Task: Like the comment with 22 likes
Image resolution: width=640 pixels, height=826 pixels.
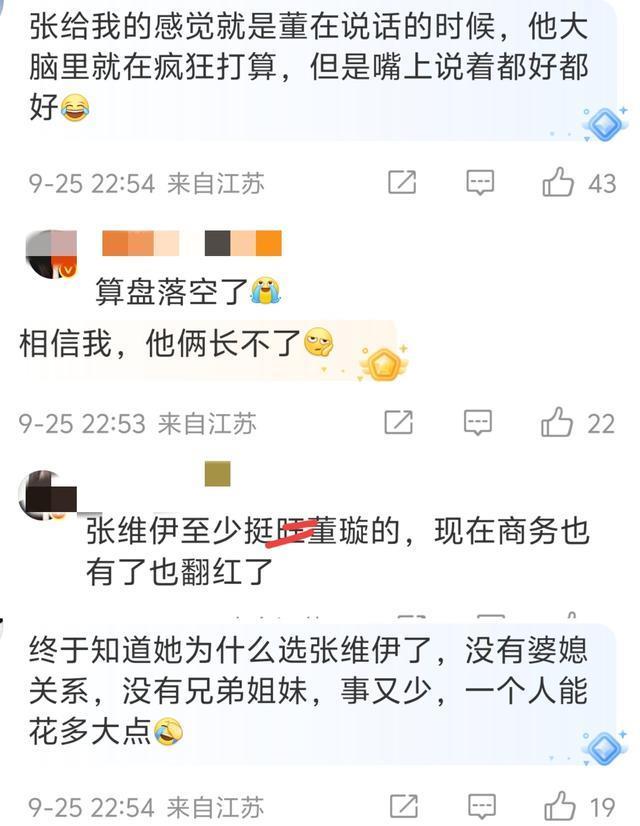Action: pos(556,422)
